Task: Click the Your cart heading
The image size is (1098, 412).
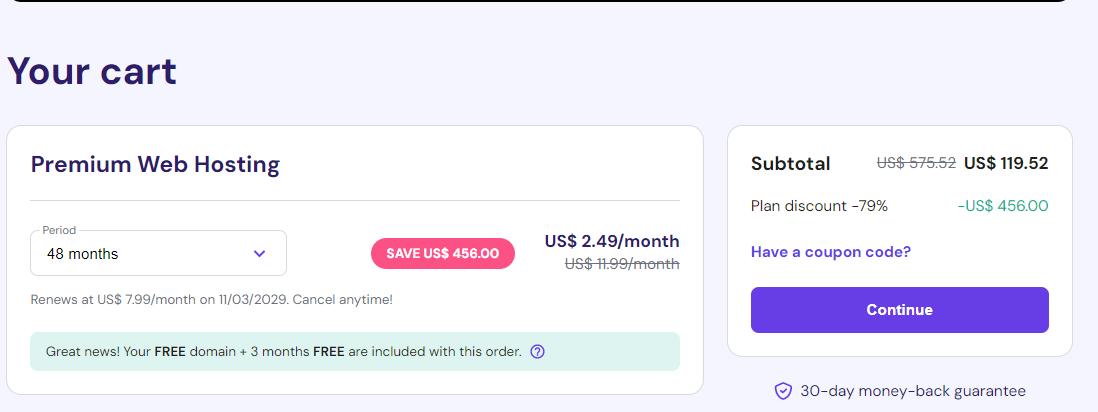Action: coord(92,71)
